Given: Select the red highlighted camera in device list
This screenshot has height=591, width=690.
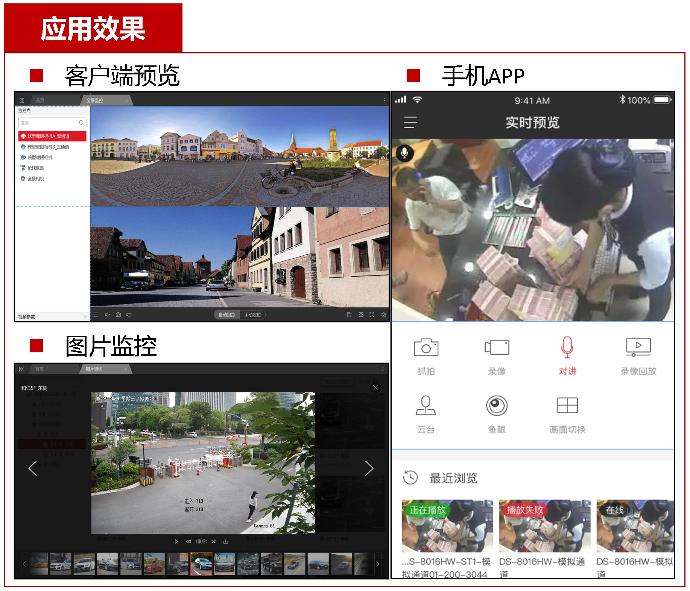Looking at the screenshot, I should [x=52, y=135].
